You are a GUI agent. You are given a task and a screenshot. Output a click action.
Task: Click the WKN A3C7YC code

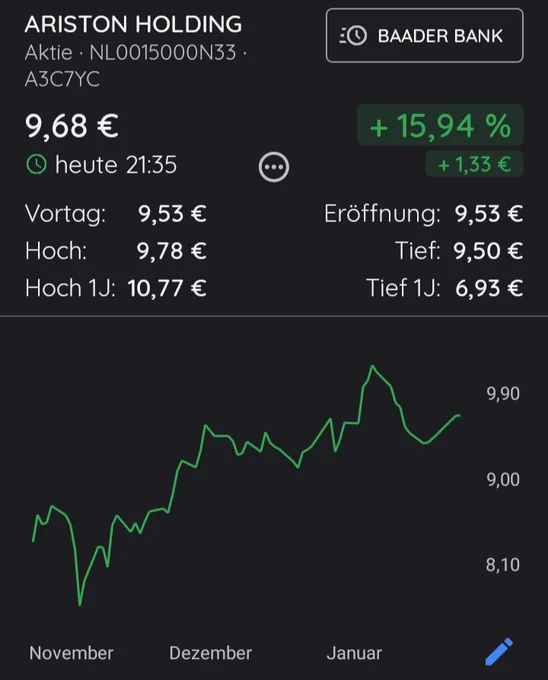click(62, 79)
